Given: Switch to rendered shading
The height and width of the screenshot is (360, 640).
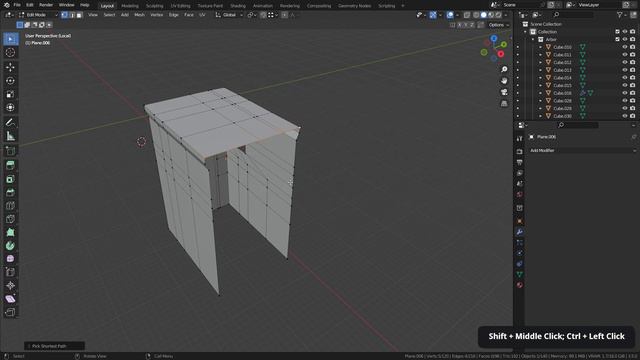Looking at the screenshot, I should (498, 15).
